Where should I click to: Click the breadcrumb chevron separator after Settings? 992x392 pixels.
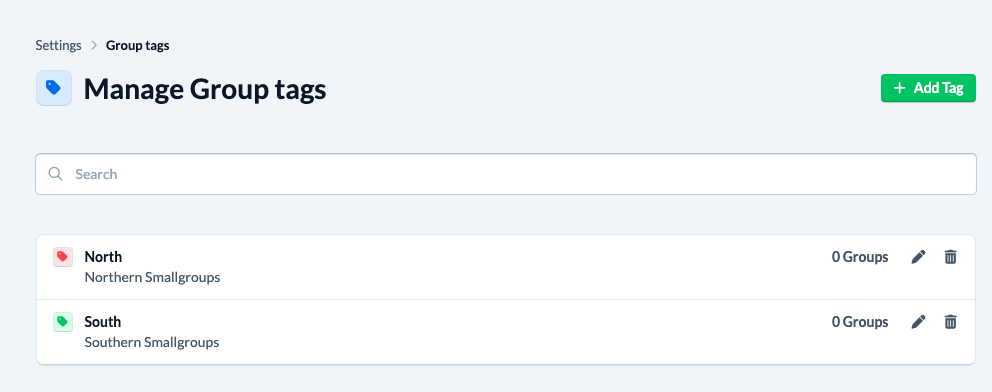(94, 46)
